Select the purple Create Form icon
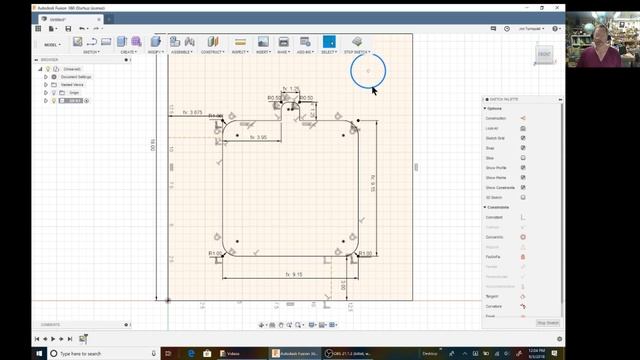The image size is (640, 360). pyautogui.click(x=136, y=41)
